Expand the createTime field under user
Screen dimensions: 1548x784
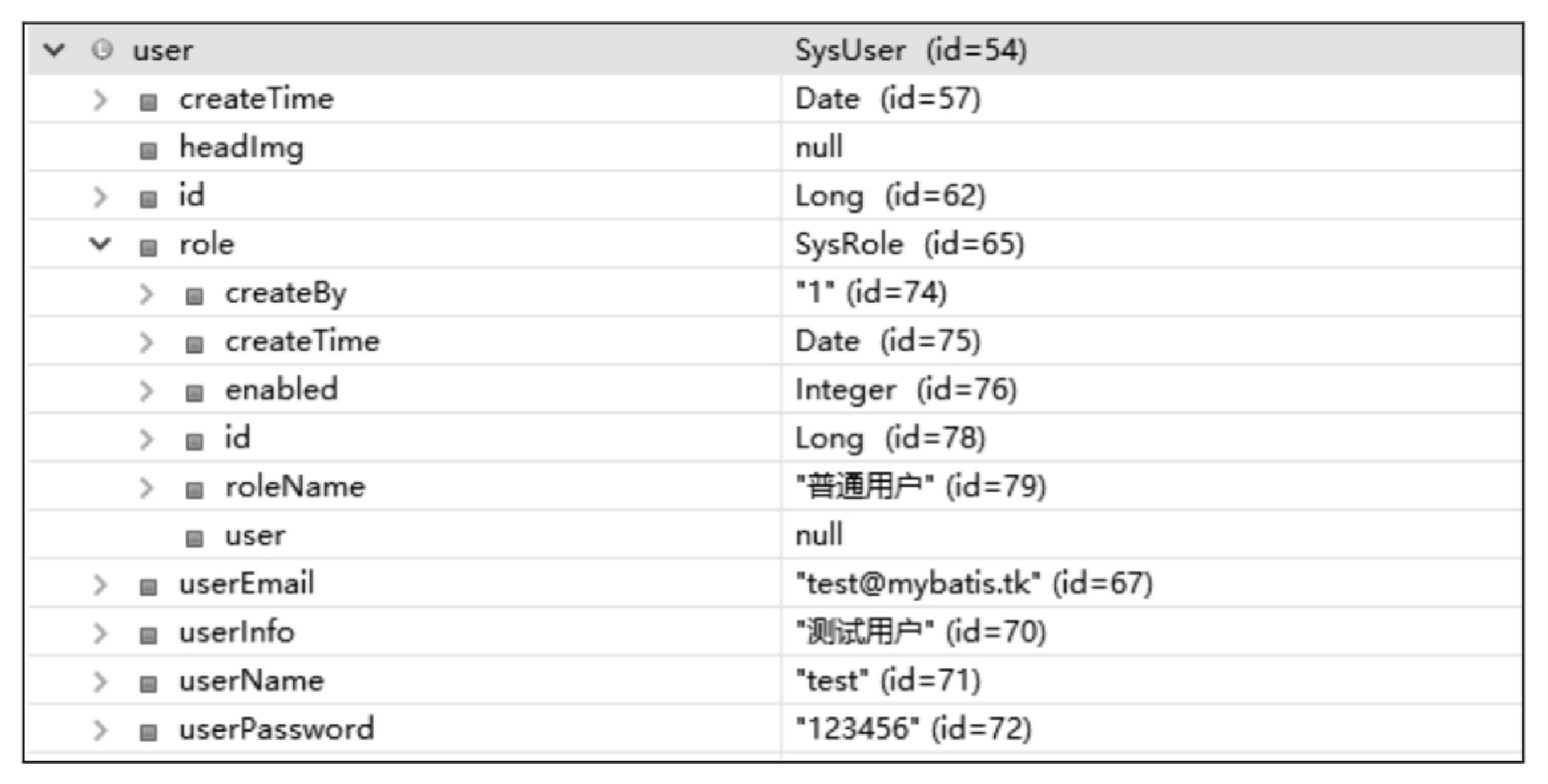tap(99, 100)
